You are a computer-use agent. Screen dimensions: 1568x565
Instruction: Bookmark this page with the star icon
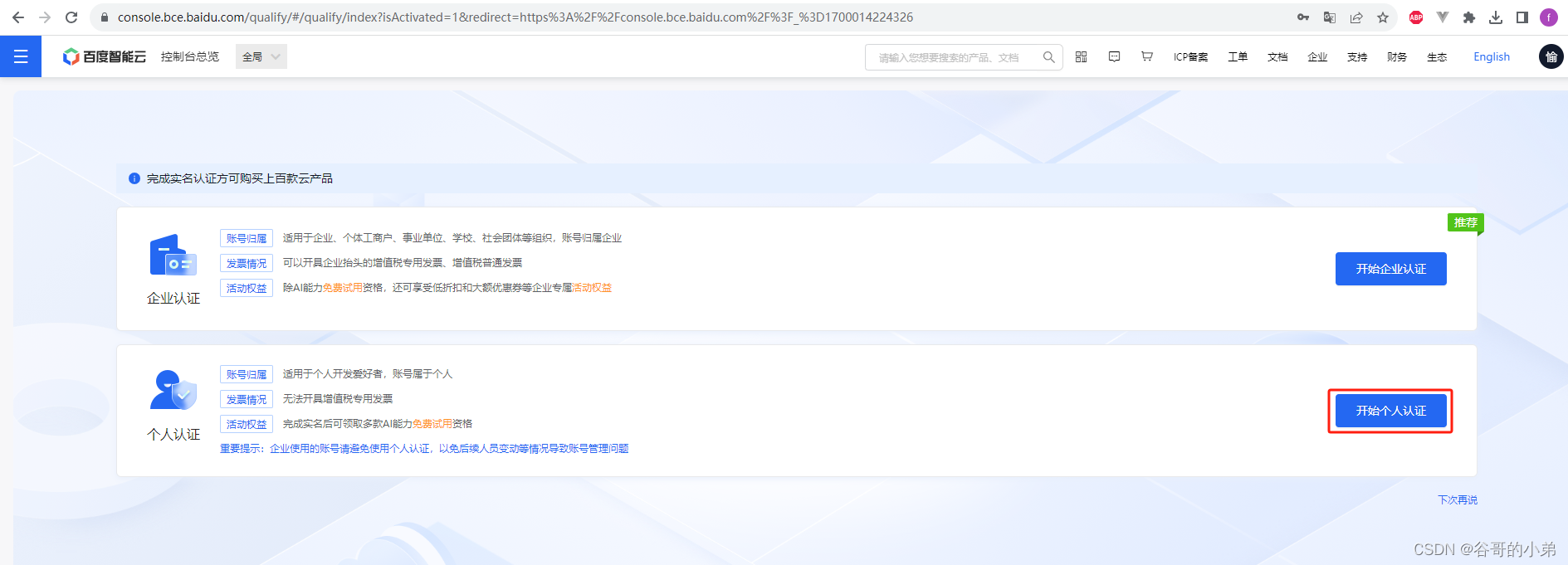click(x=1383, y=17)
